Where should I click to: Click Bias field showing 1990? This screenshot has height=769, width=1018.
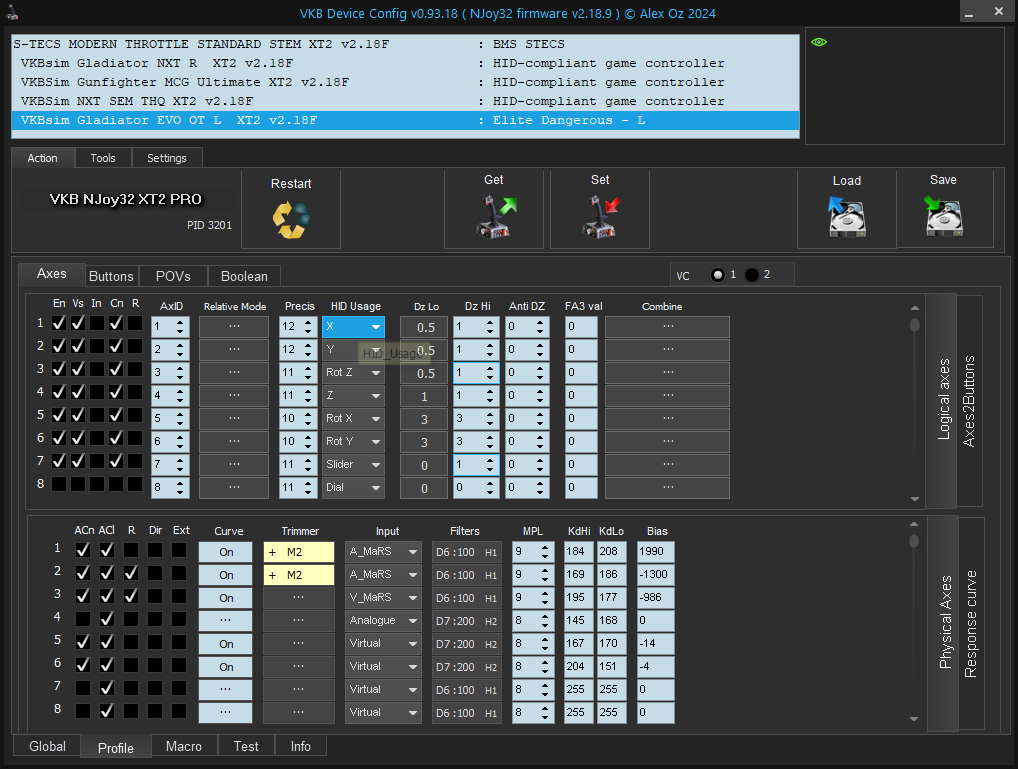click(x=655, y=552)
